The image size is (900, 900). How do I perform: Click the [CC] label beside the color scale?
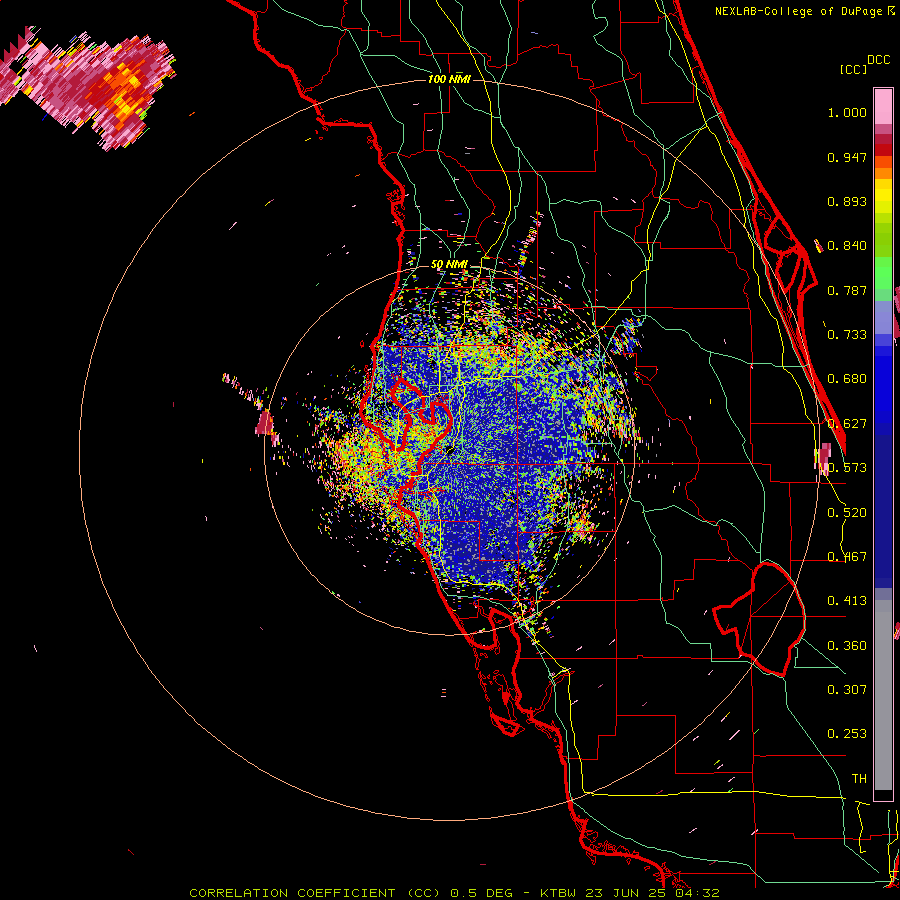point(853,69)
